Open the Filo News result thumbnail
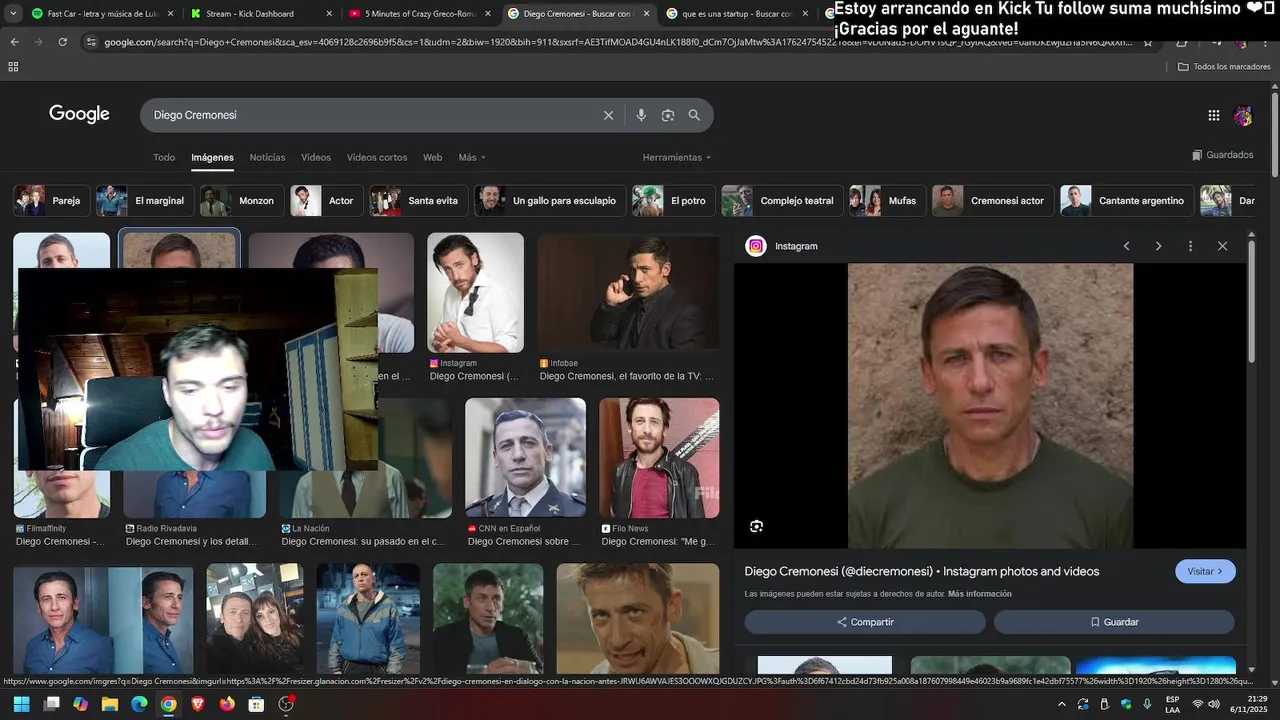The image size is (1280, 720). (x=659, y=457)
